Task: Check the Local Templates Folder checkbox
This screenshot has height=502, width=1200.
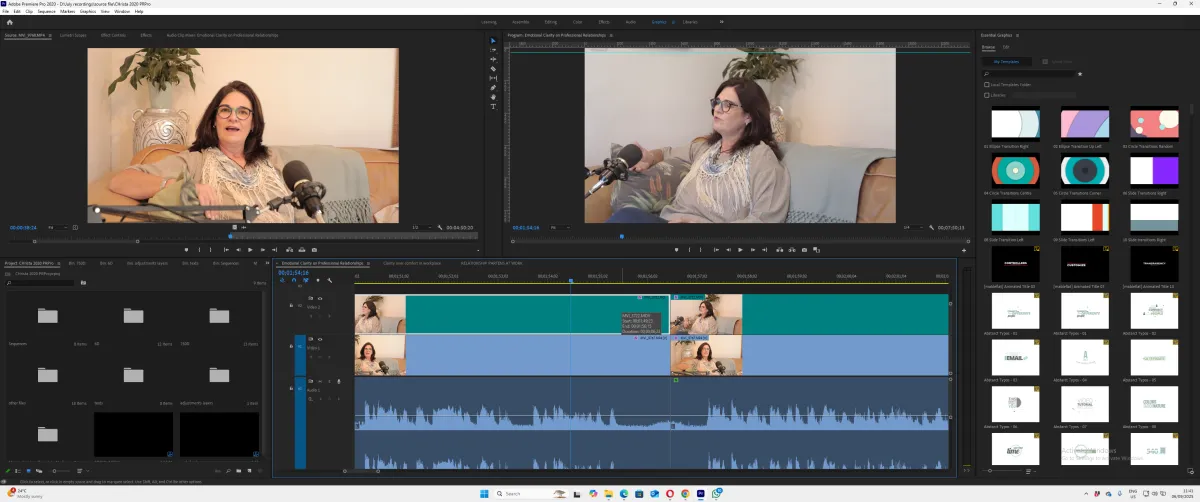Action: pos(987,84)
